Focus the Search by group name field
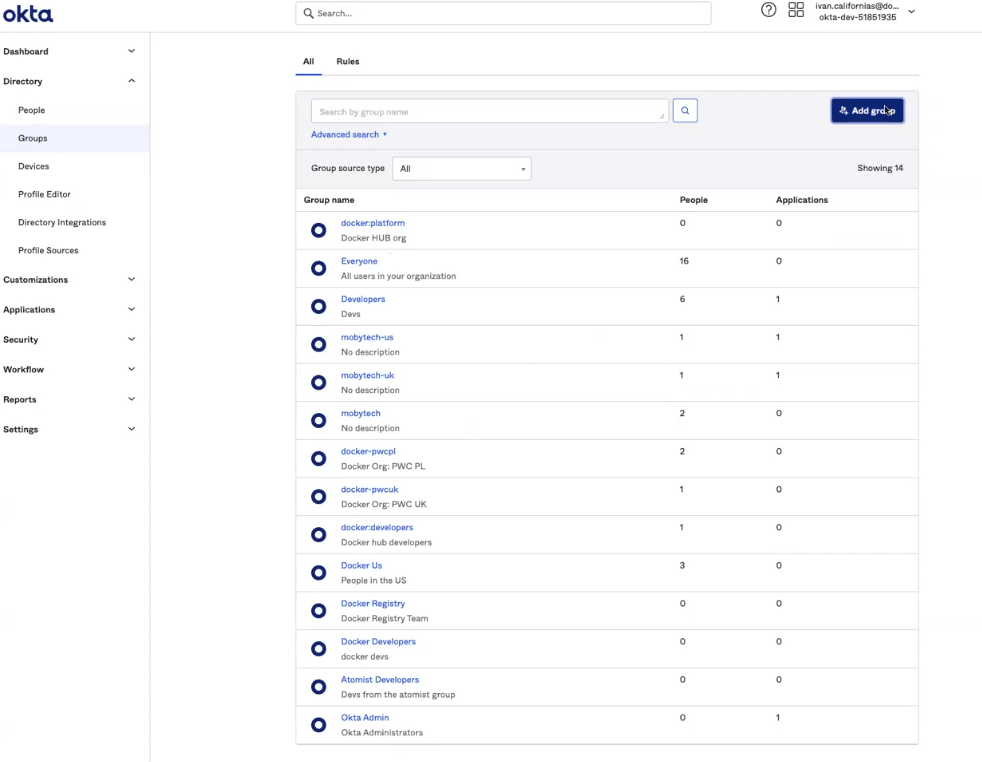This screenshot has height=762, width=982. tap(490, 111)
